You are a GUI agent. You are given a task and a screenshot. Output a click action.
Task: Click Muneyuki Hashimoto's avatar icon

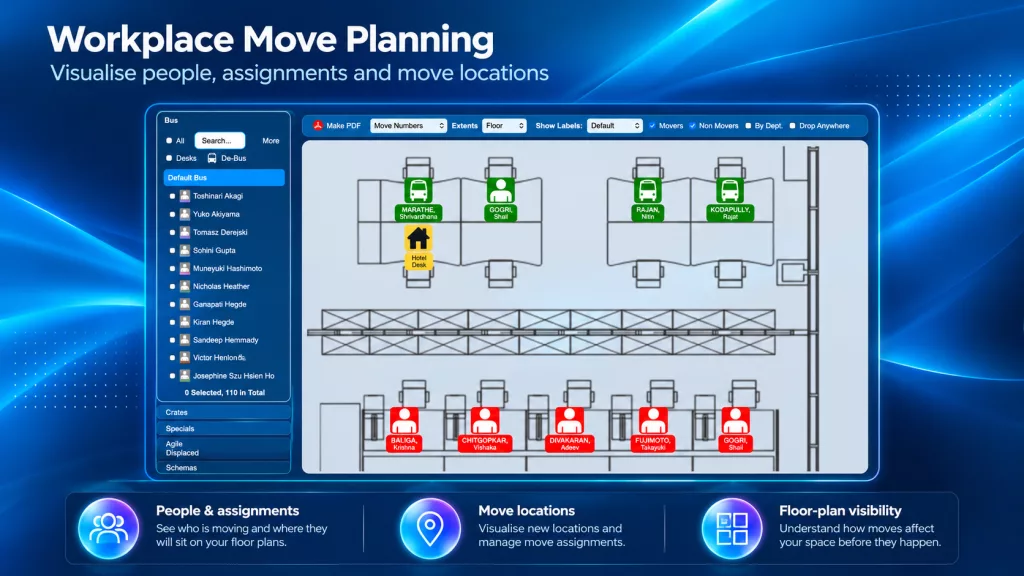[185, 268]
